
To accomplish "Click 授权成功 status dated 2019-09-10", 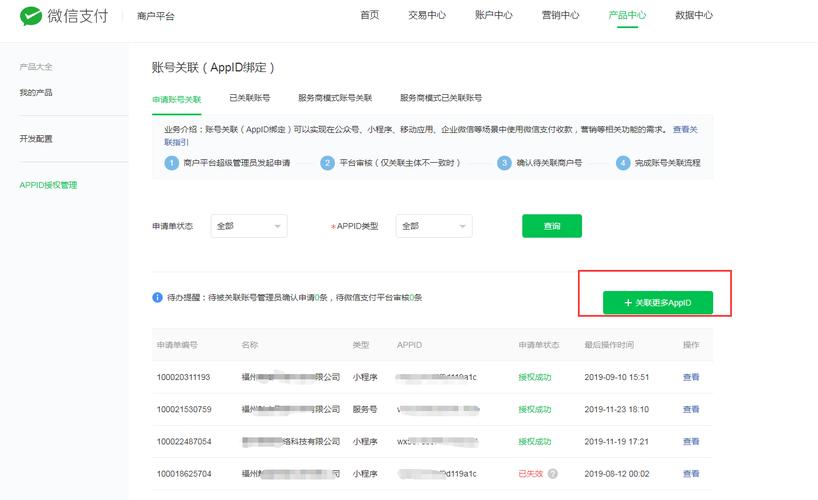I will (x=535, y=377).
